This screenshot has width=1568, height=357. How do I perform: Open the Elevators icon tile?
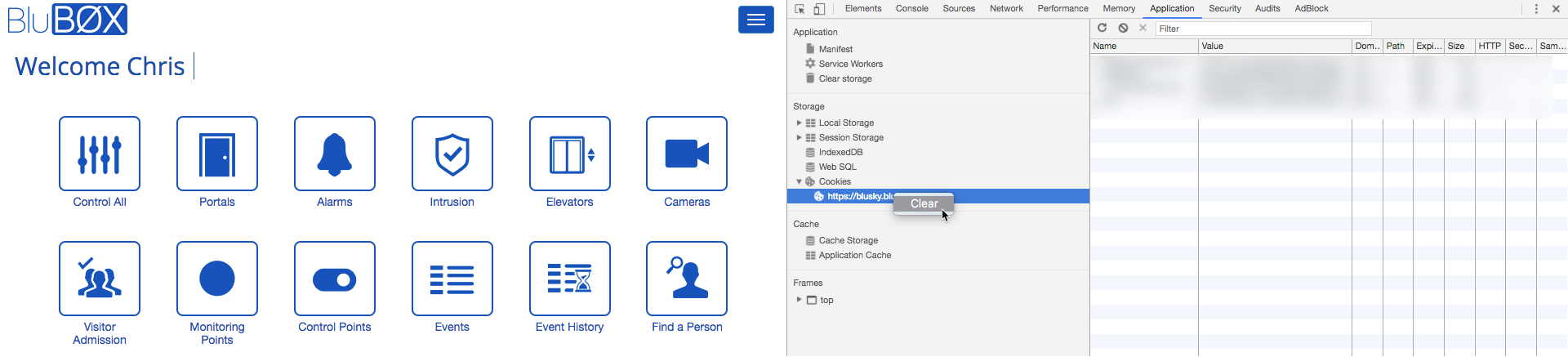pyautogui.click(x=570, y=154)
